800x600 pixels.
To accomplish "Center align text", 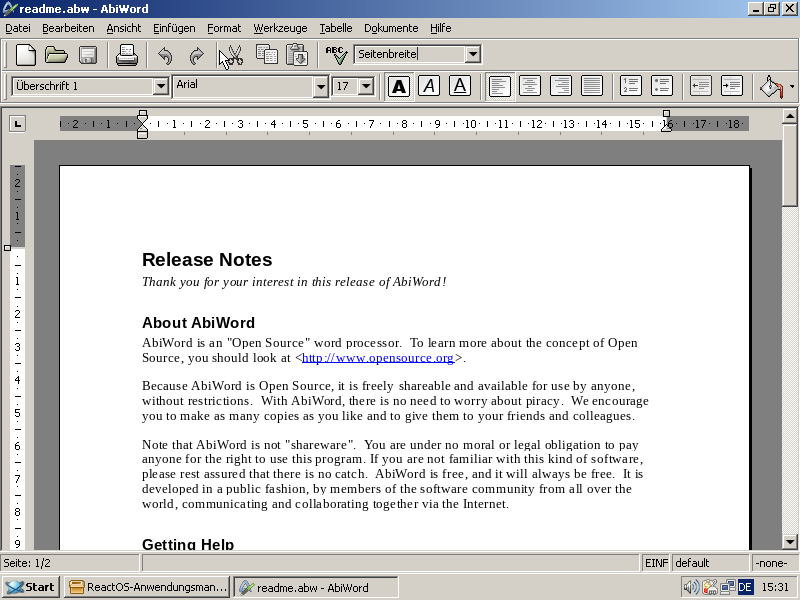I will coord(530,86).
